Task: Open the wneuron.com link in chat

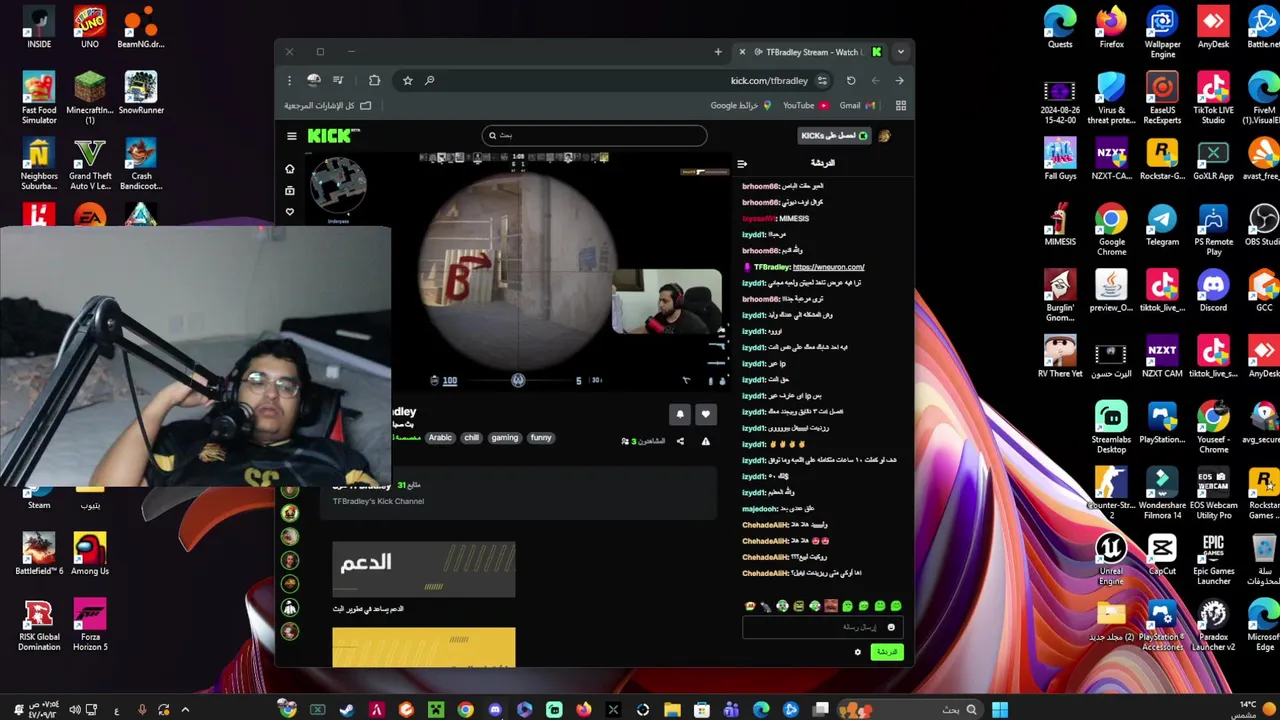Action: [x=828, y=267]
